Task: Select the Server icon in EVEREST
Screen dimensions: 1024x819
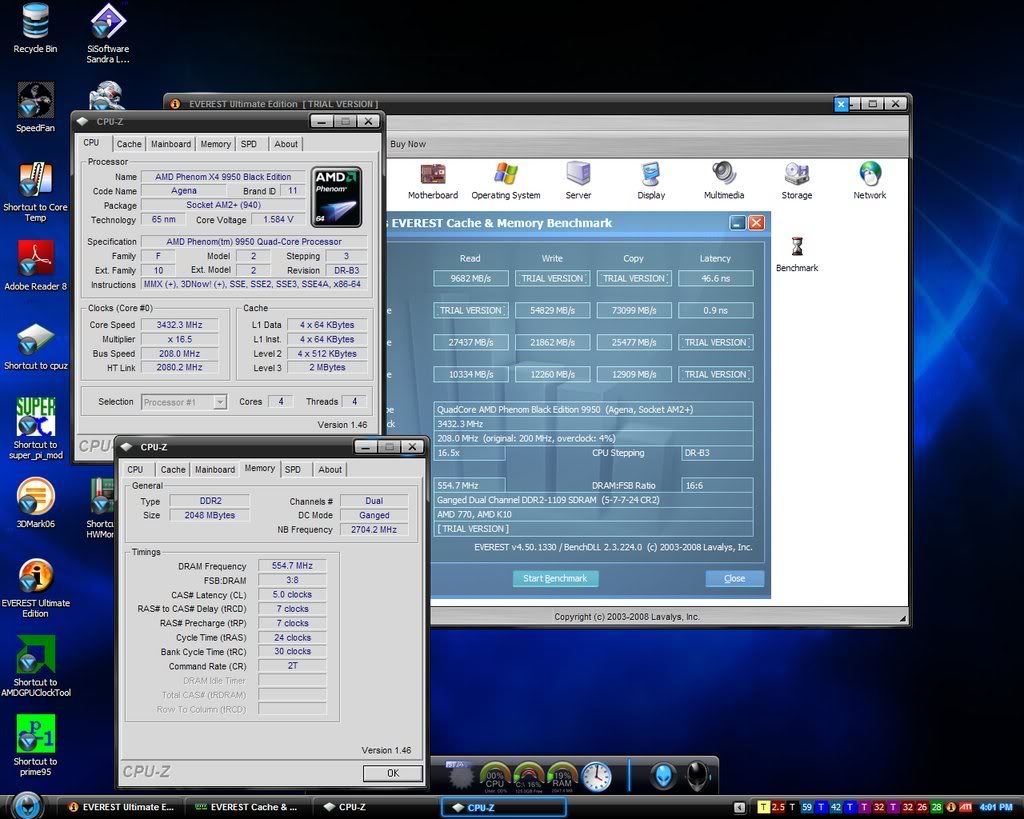Action: [x=578, y=181]
